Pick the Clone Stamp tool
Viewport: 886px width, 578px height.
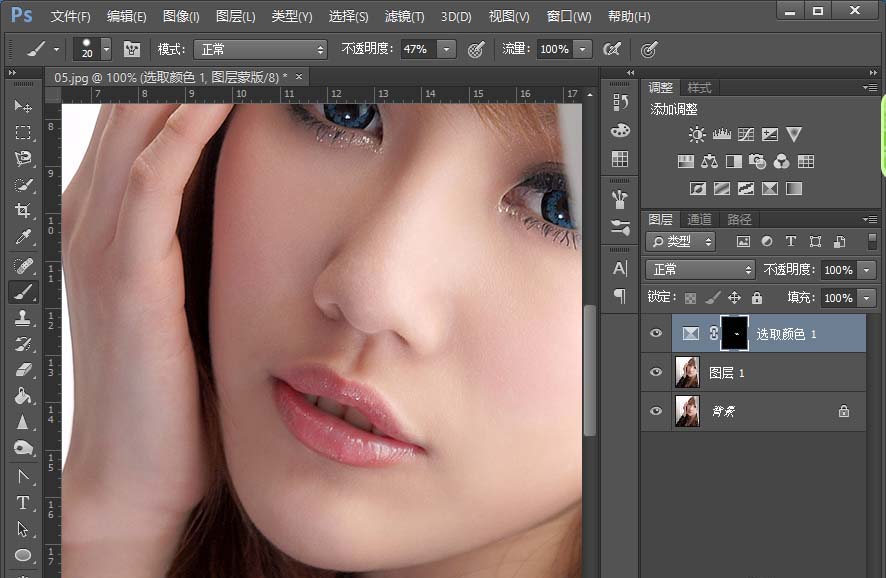(23, 318)
